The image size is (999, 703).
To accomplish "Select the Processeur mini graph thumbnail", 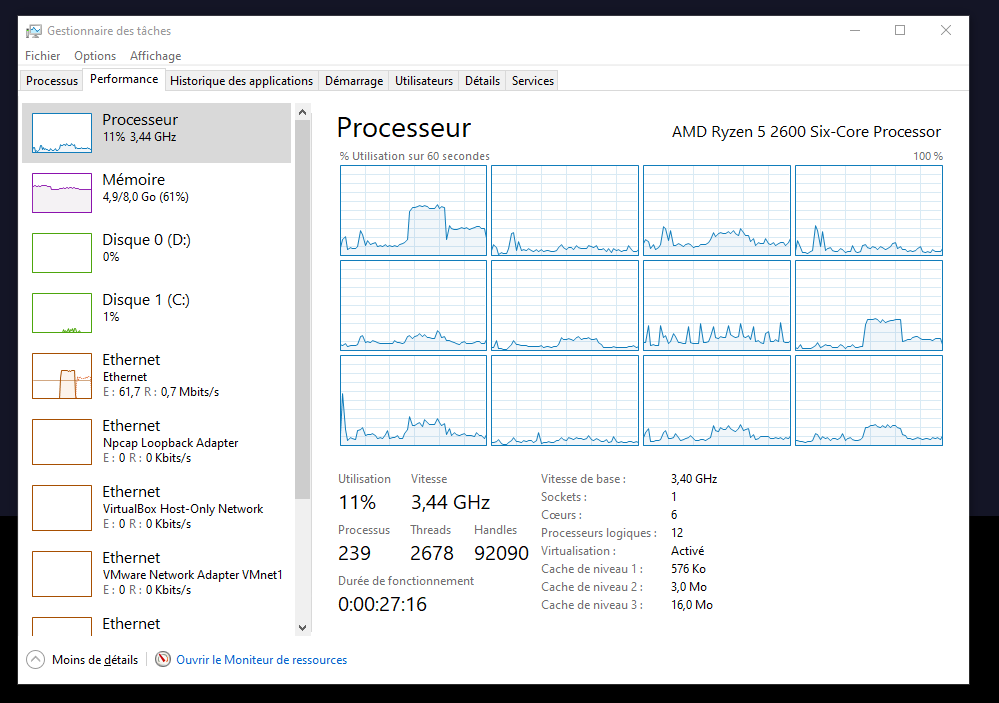I will [62, 133].
